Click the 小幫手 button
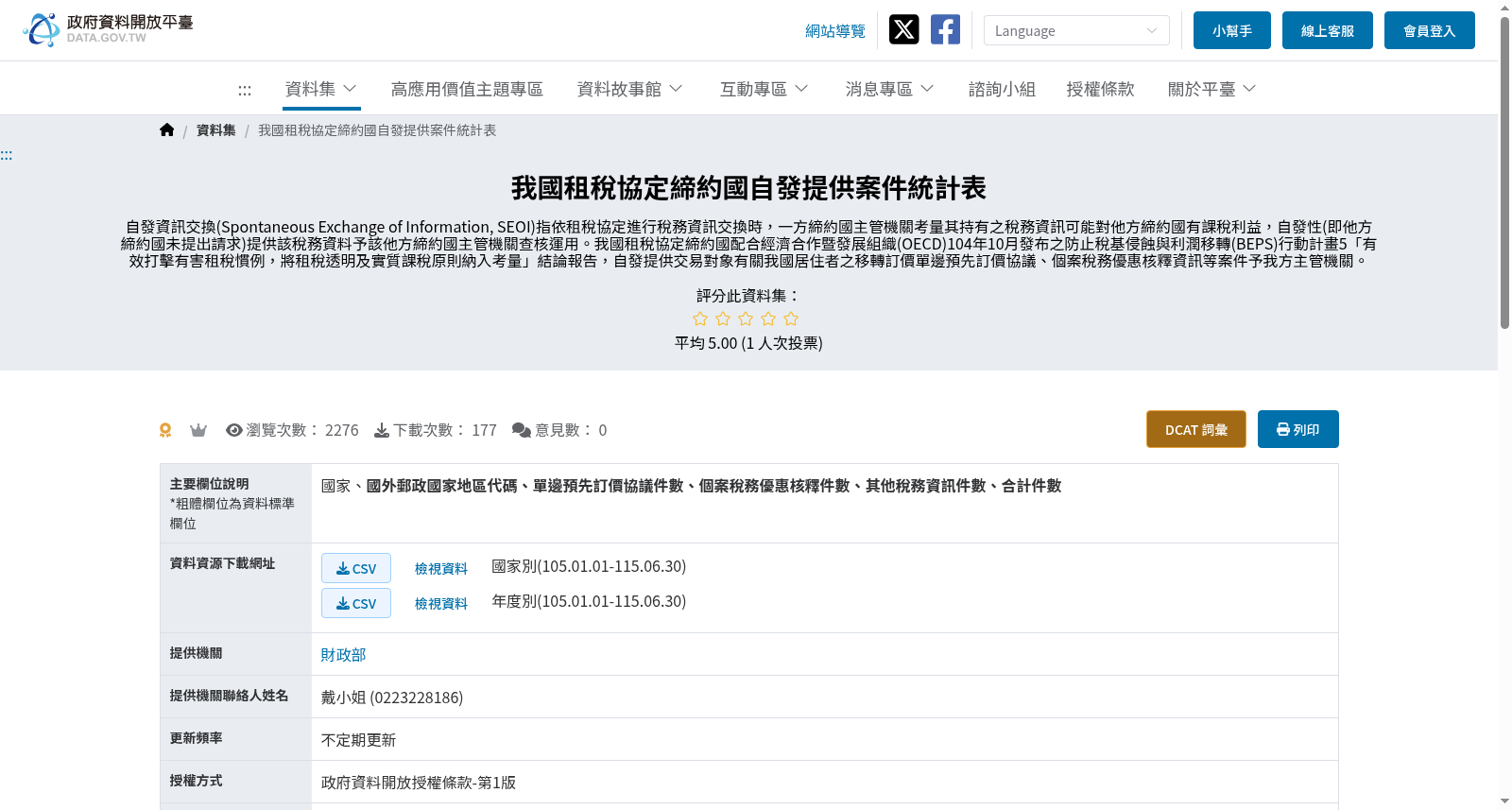This screenshot has height=810, width=1512. click(x=1232, y=30)
